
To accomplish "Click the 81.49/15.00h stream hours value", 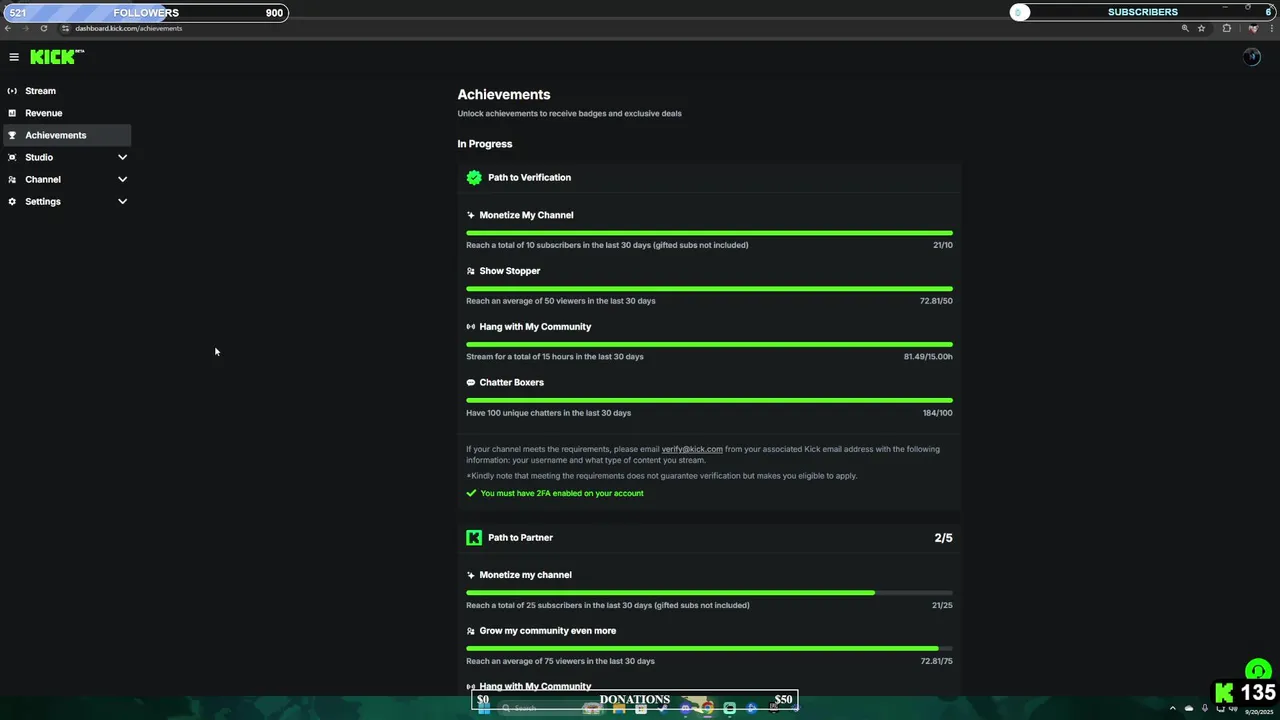I will (928, 357).
